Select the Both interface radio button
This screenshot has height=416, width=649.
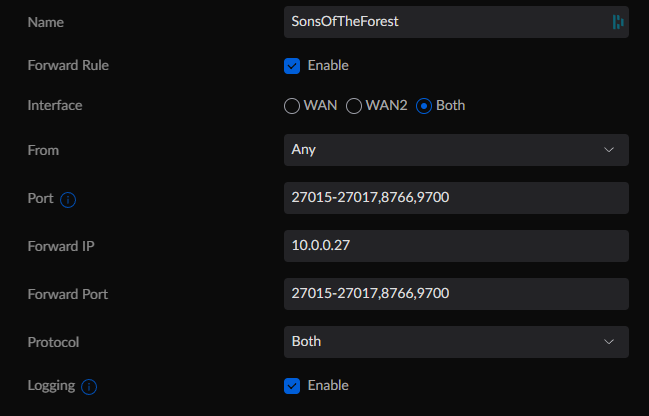pos(424,106)
